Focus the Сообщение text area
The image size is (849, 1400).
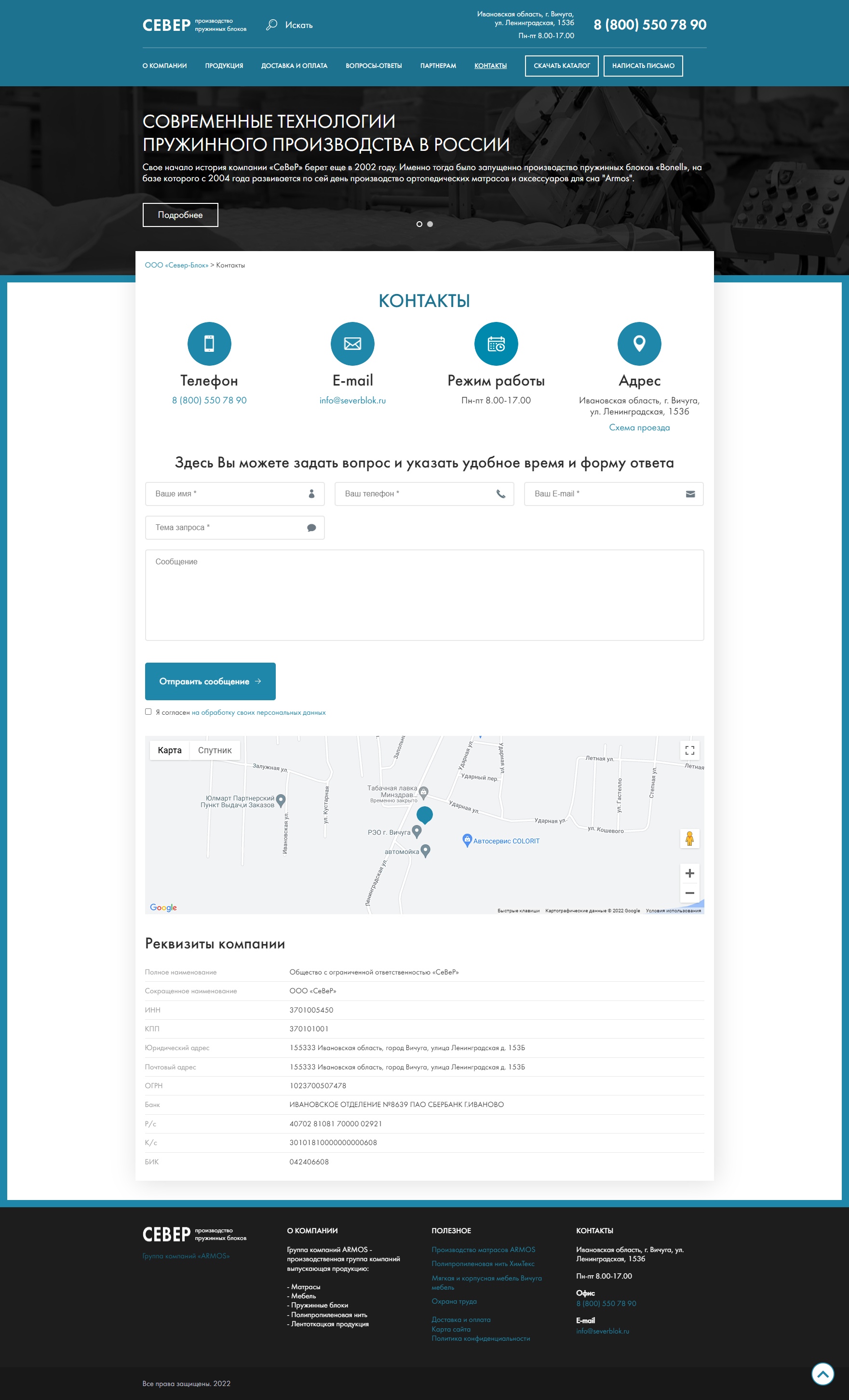click(424, 594)
